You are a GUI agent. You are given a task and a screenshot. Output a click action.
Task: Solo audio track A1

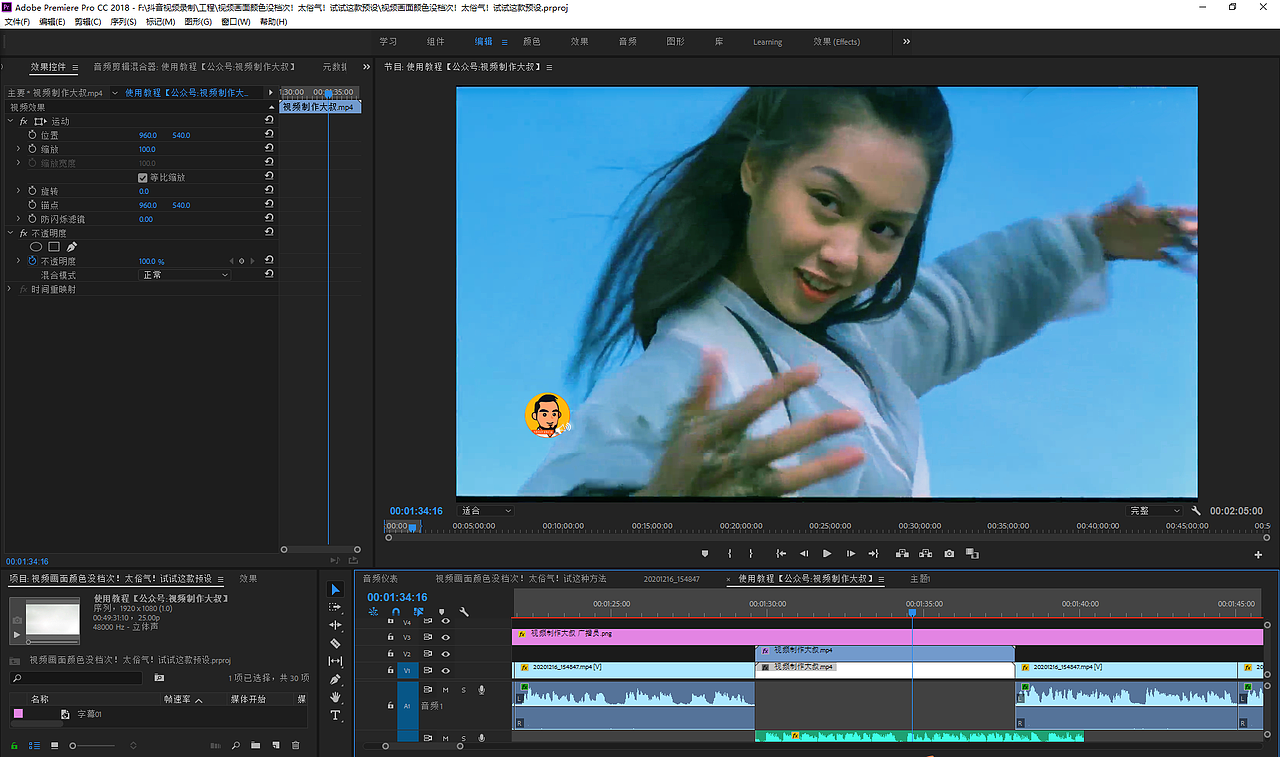coord(463,690)
